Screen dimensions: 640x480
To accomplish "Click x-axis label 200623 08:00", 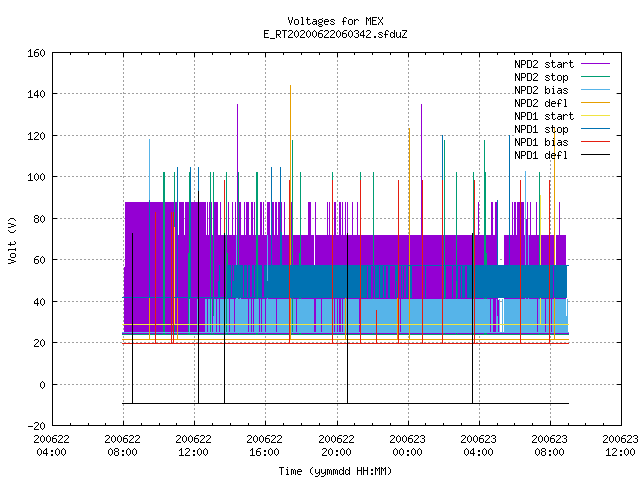I will [549, 446].
